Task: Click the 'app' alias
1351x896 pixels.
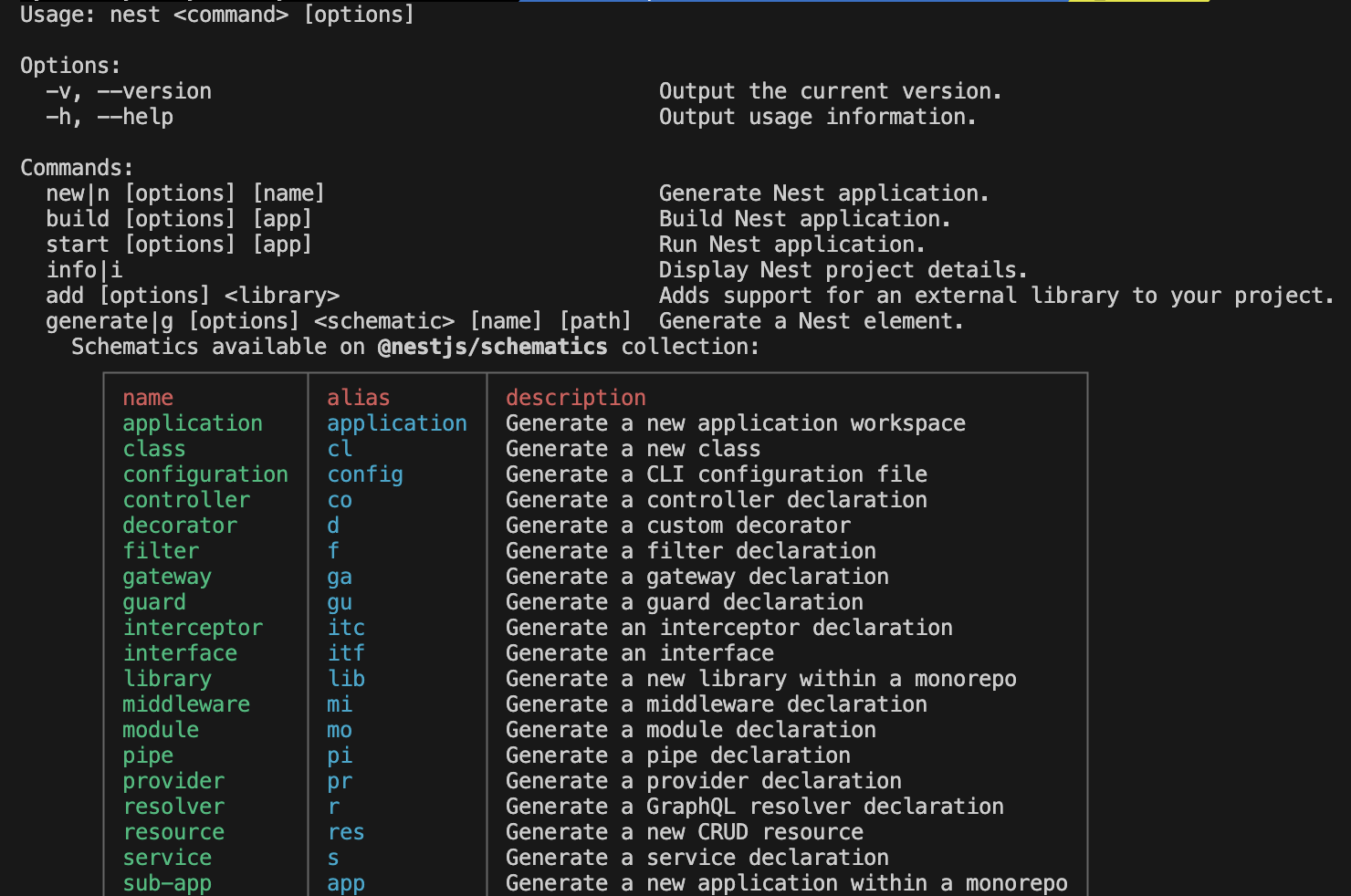Action: pos(346,883)
